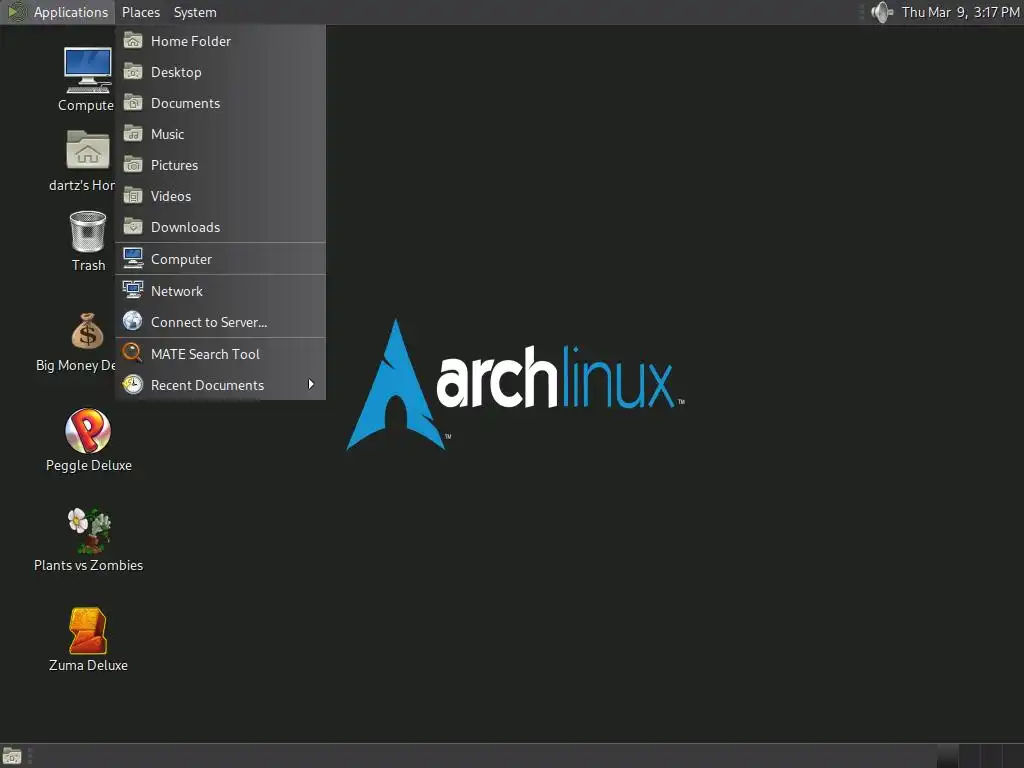Screen dimensions: 1024x768
Task: Select Downloads in Places menu
Action: coord(221,227)
